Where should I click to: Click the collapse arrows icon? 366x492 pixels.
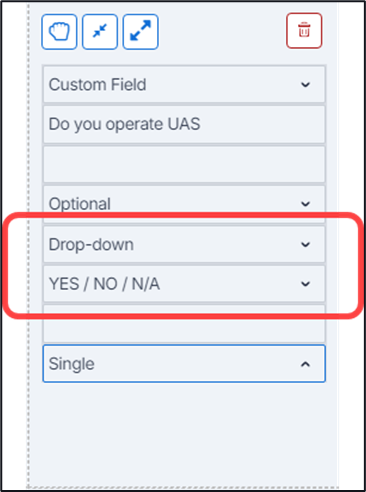pyautogui.click(x=100, y=32)
